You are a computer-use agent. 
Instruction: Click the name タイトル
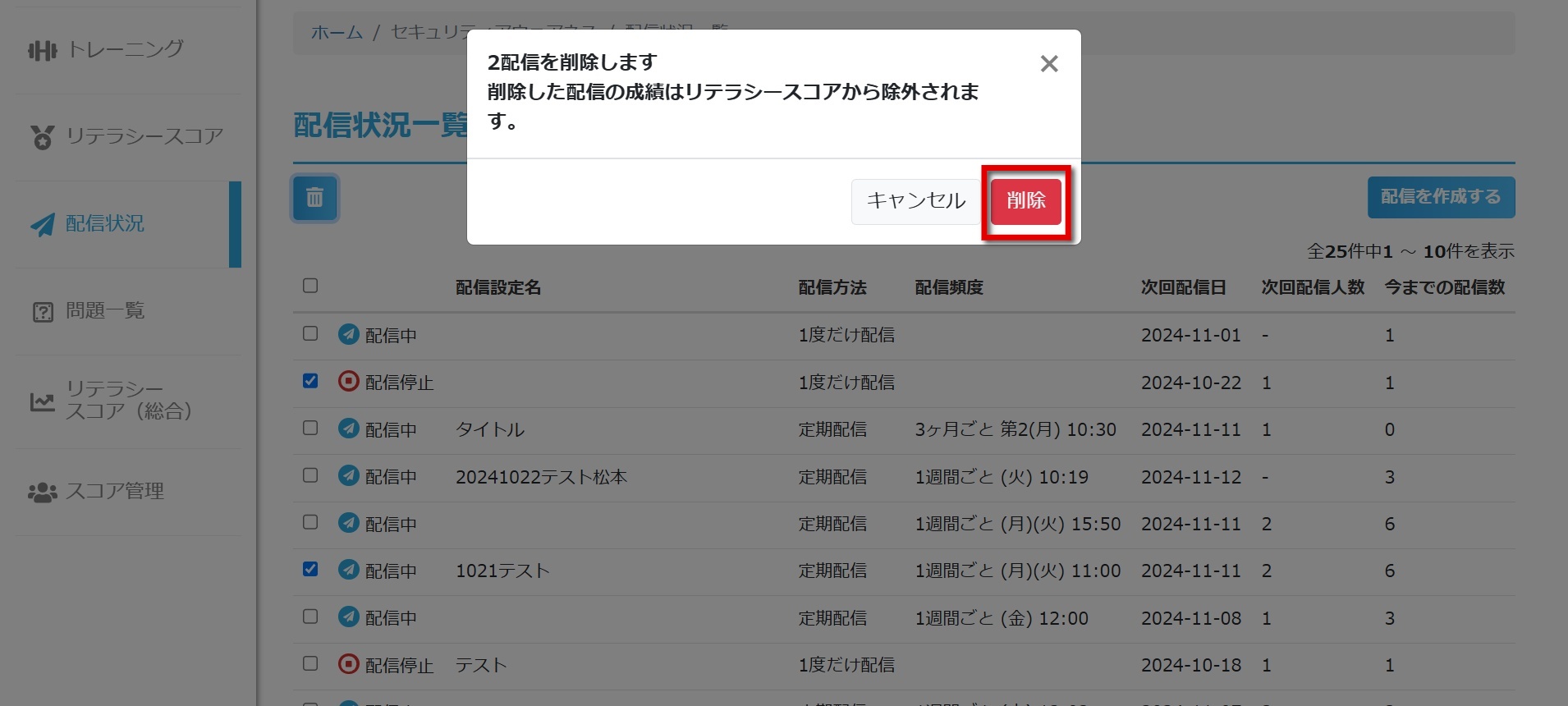click(x=490, y=430)
